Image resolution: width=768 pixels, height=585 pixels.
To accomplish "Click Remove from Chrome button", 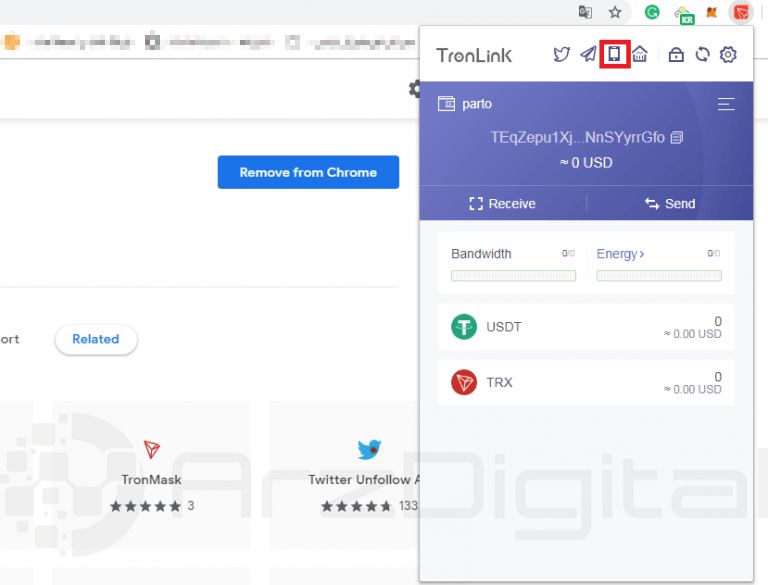I will [x=308, y=172].
